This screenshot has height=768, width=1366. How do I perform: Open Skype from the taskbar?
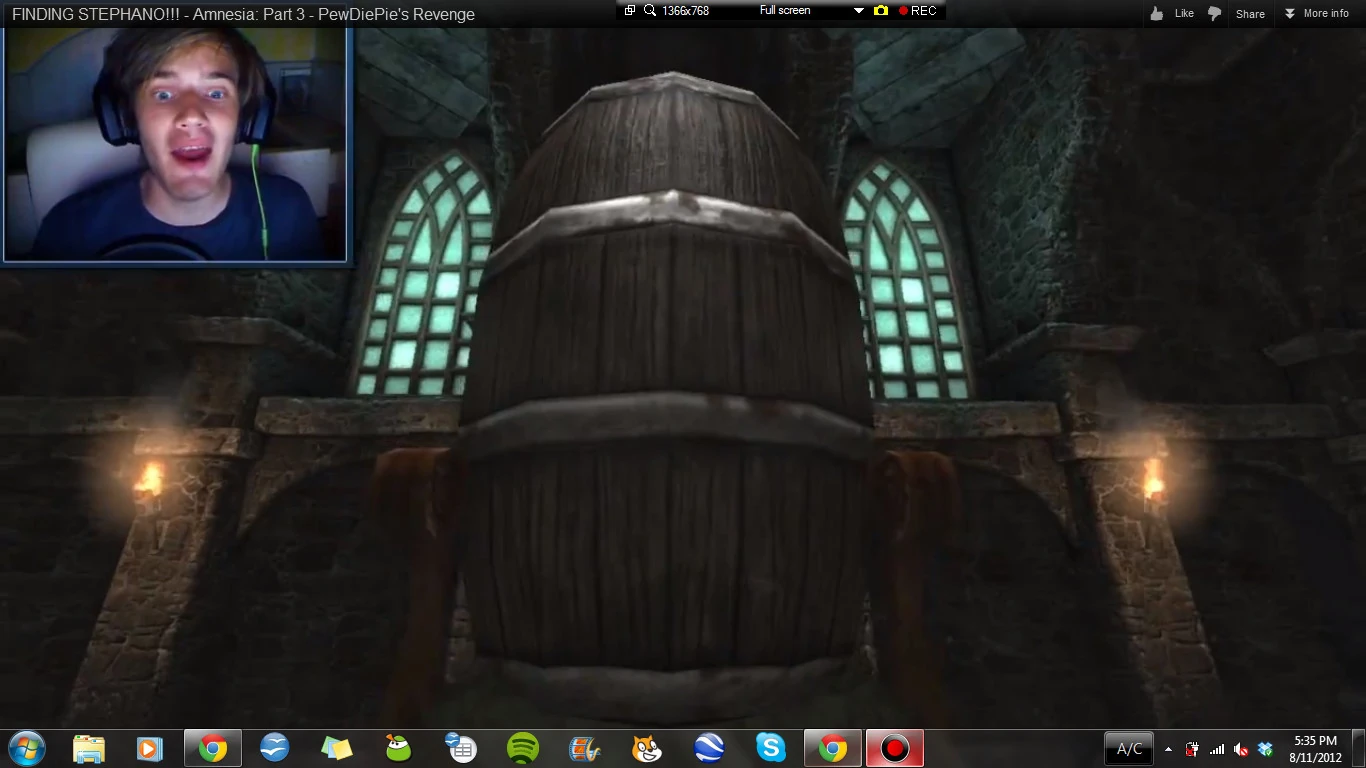(771, 748)
